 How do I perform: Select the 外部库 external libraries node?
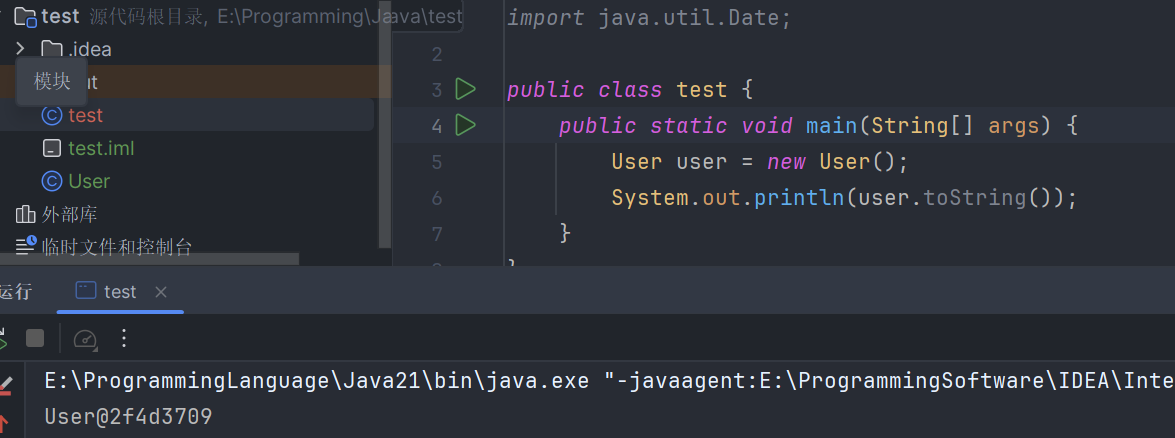click(x=69, y=214)
